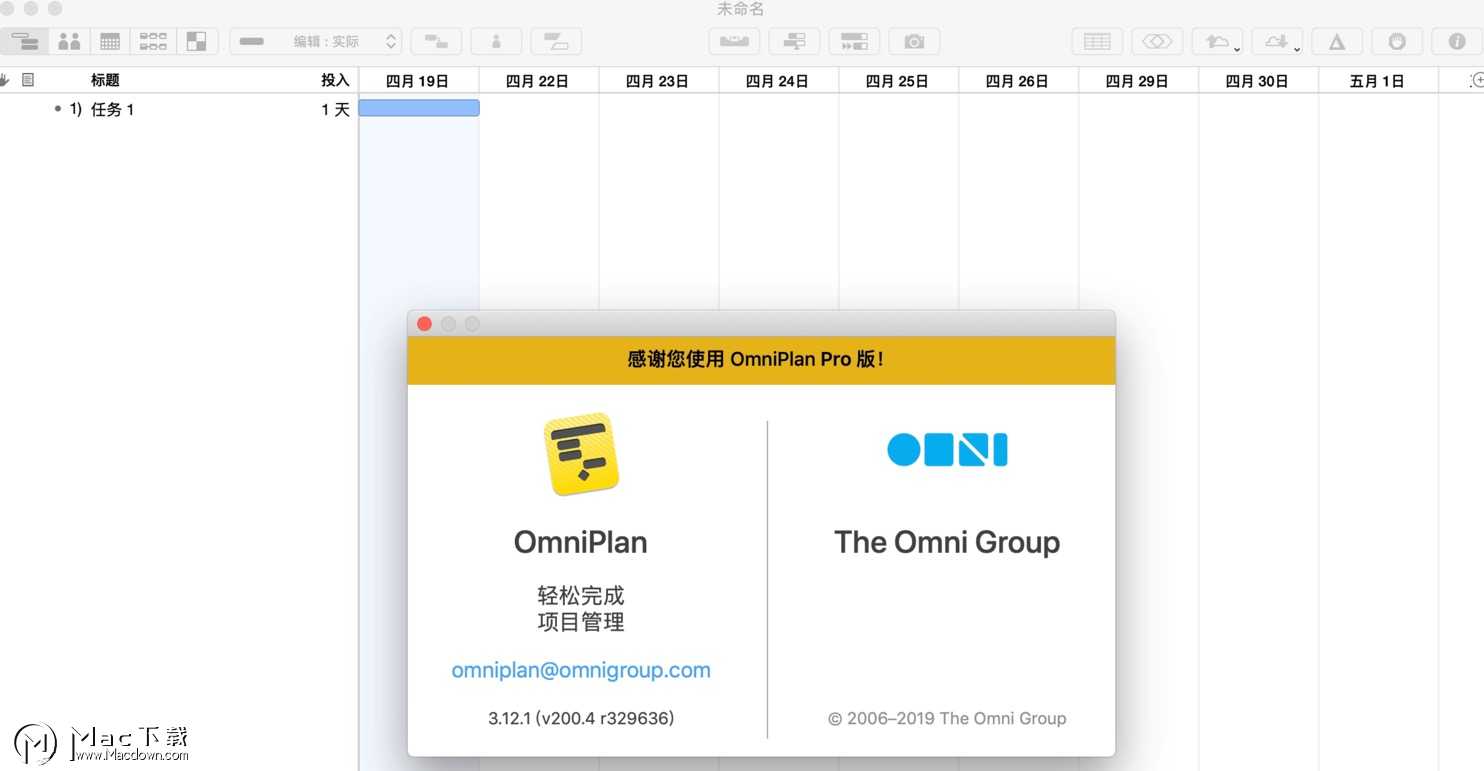Open the Inspector info button
The width and height of the screenshot is (1484, 771).
1457,41
